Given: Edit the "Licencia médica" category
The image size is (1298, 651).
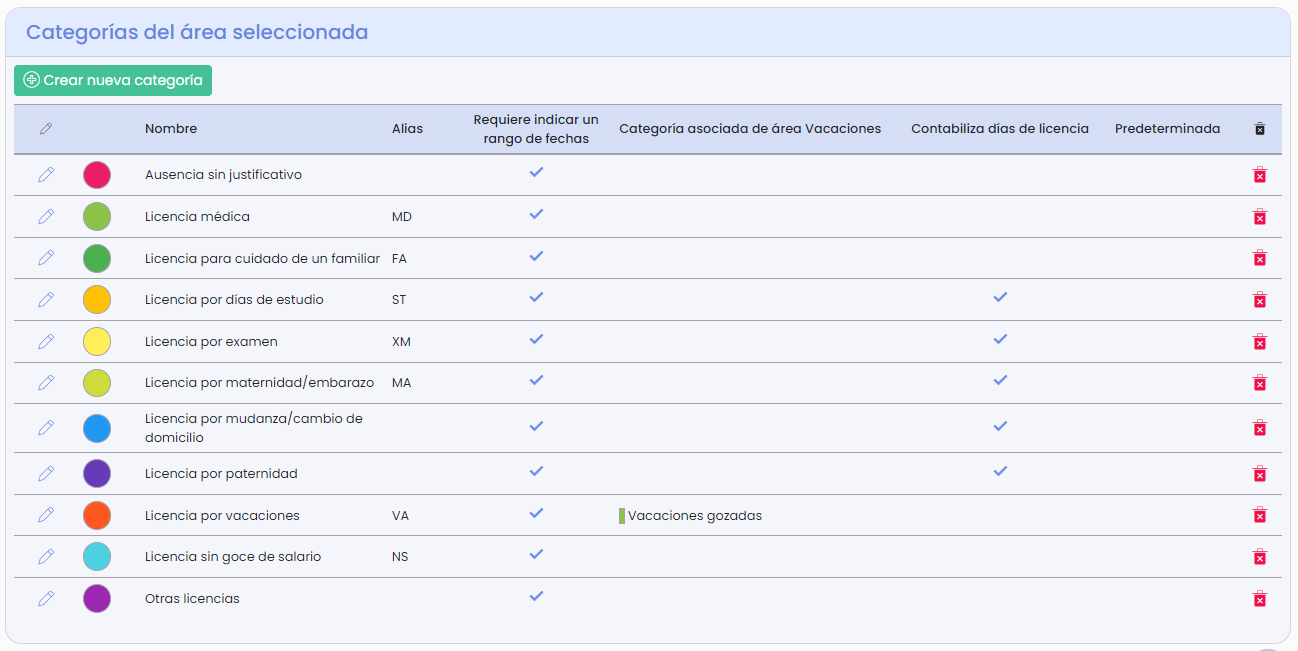Looking at the screenshot, I should click(x=45, y=215).
